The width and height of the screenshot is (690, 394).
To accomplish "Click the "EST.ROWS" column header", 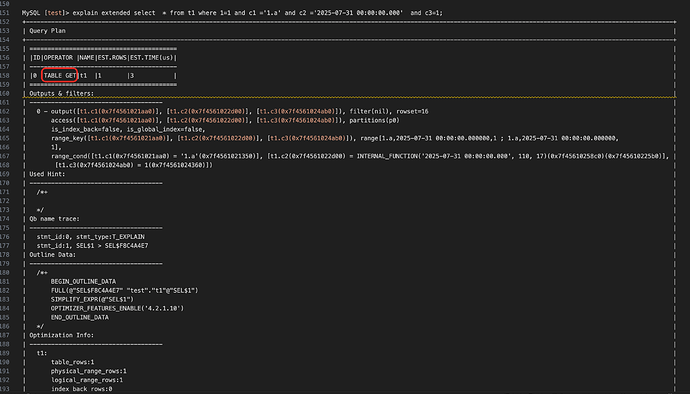I will (x=112, y=58).
